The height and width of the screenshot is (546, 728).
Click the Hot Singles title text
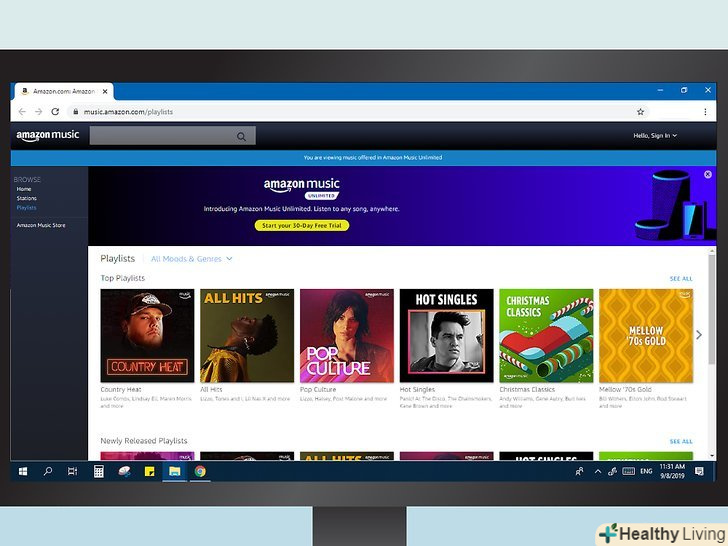coord(417,390)
